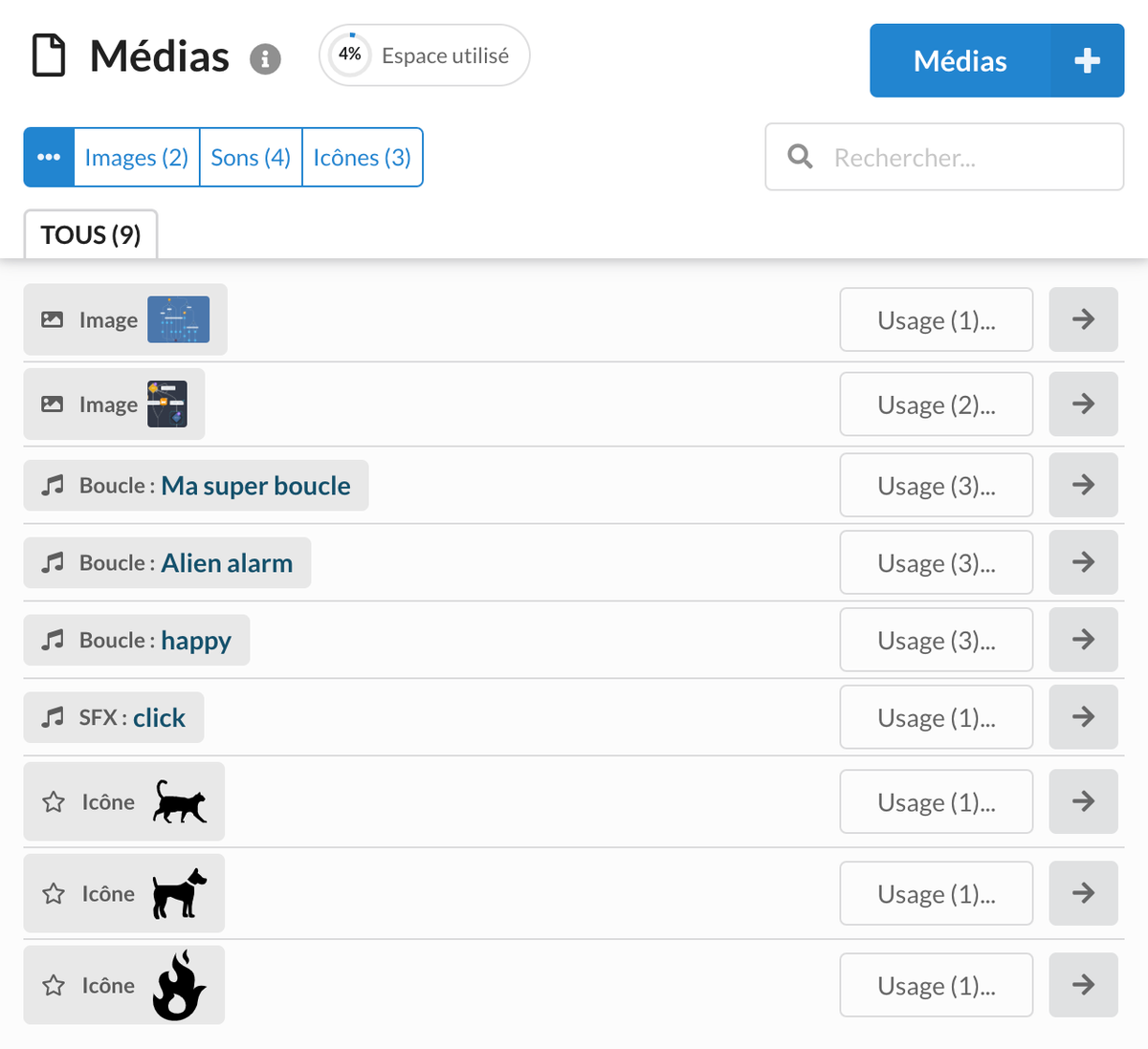Click arrow next to Alien alarm row
1148x1049 pixels.
pos(1083,562)
